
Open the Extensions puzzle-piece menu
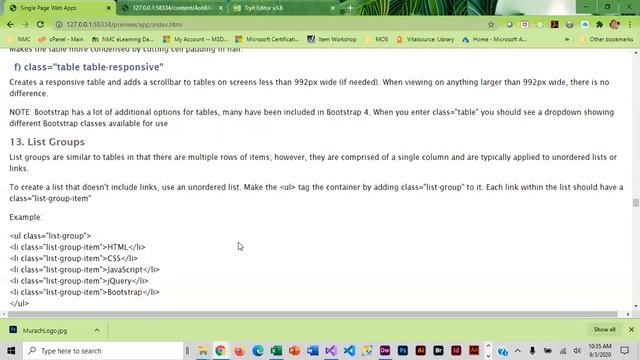tap(600, 24)
